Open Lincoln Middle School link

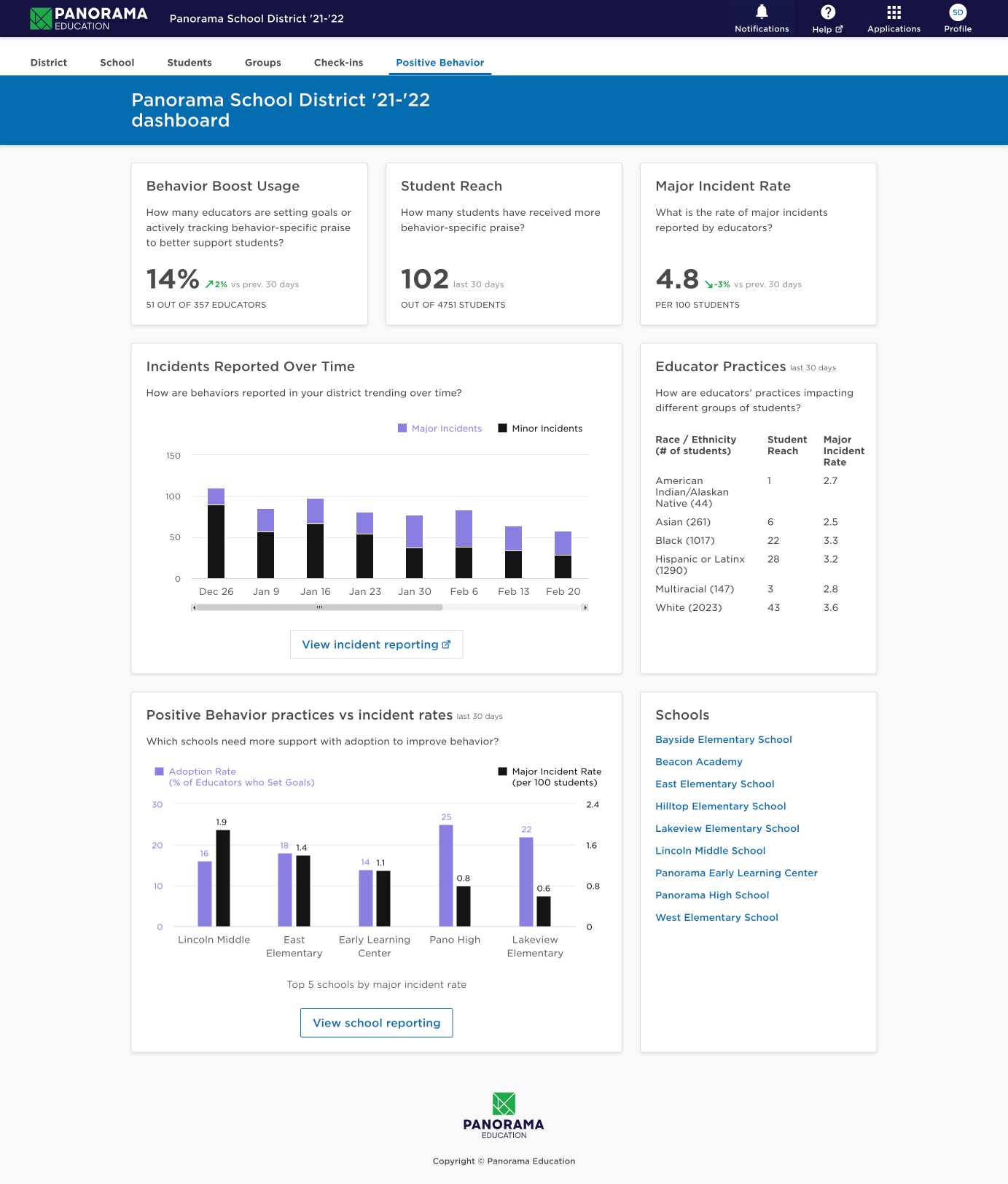pyautogui.click(x=711, y=851)
